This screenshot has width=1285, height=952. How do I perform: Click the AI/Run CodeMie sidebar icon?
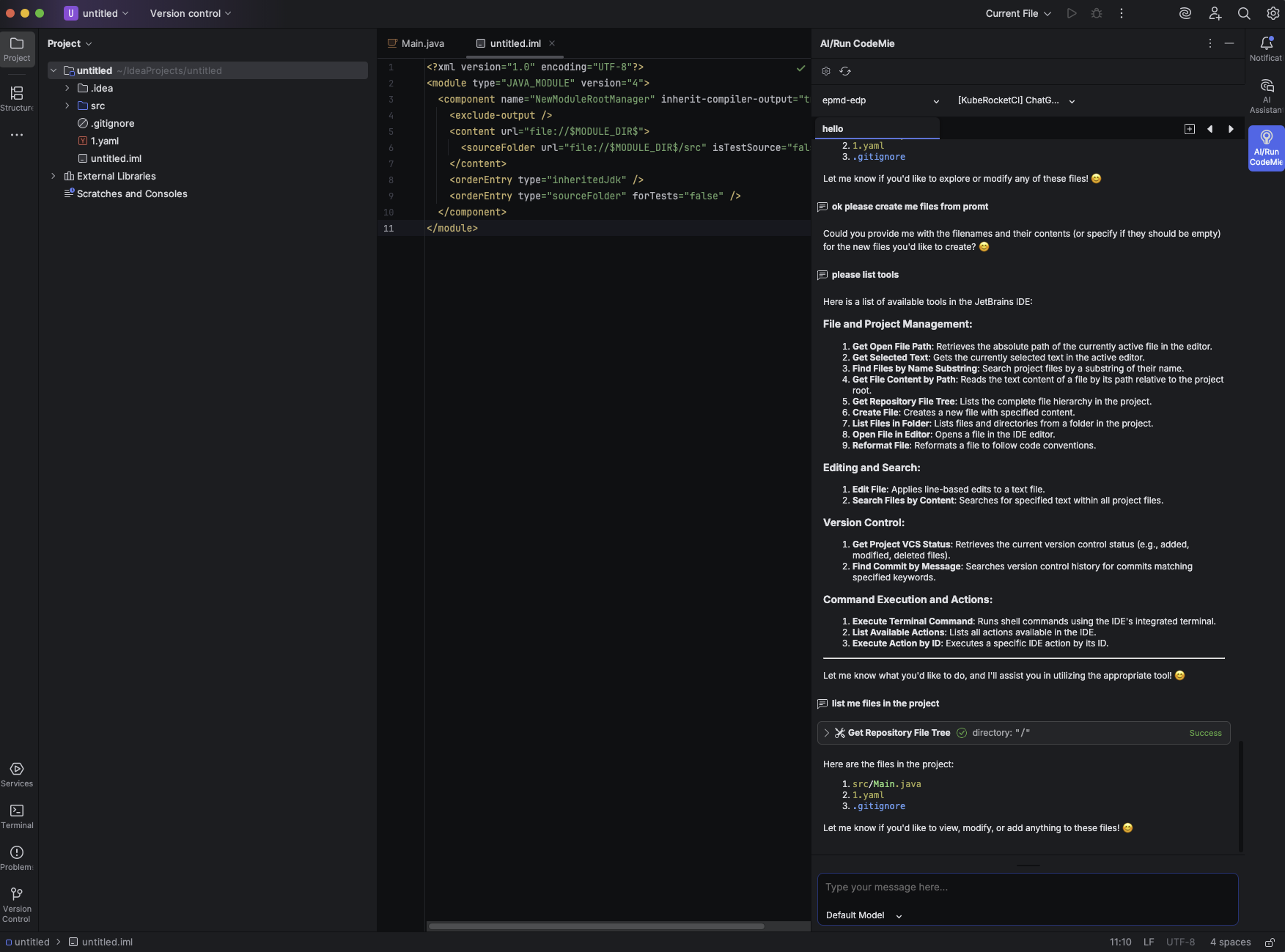click(x=1266, y=147)
